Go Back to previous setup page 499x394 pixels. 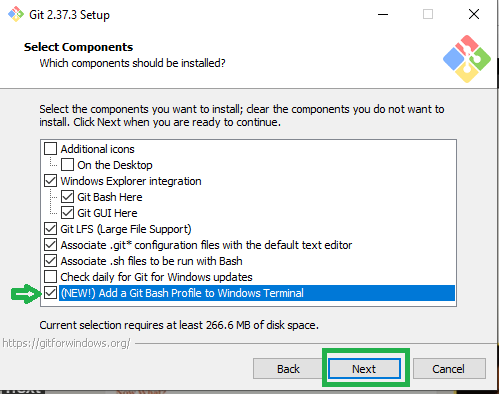click(x=288, y=369)
